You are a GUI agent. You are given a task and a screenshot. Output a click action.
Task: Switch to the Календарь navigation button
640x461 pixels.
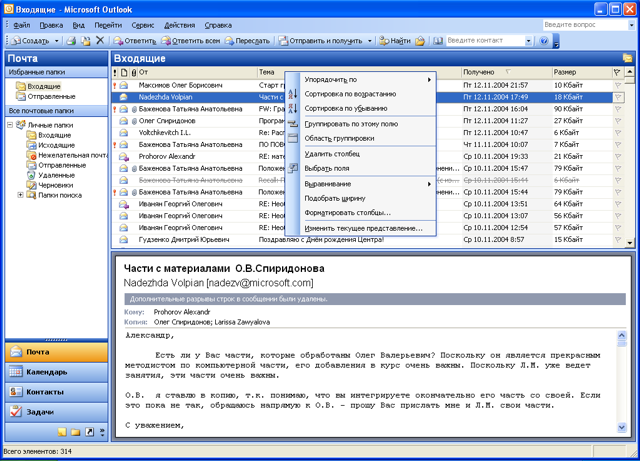click(56, 372)
